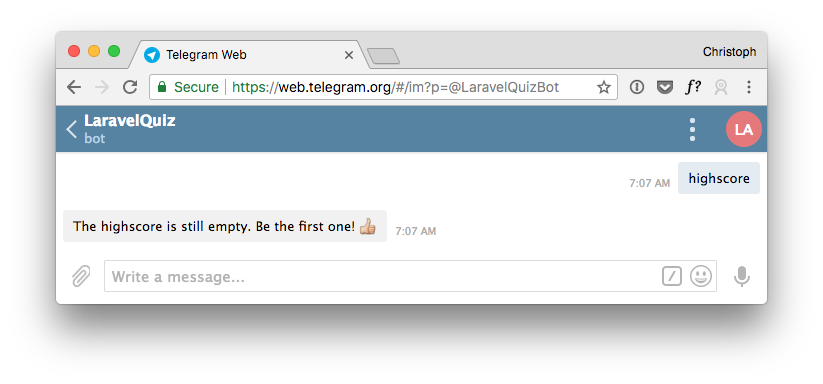Click the Secure padlock site info
The width and height of the screenshot is (823, 384).
click(188, 87)
